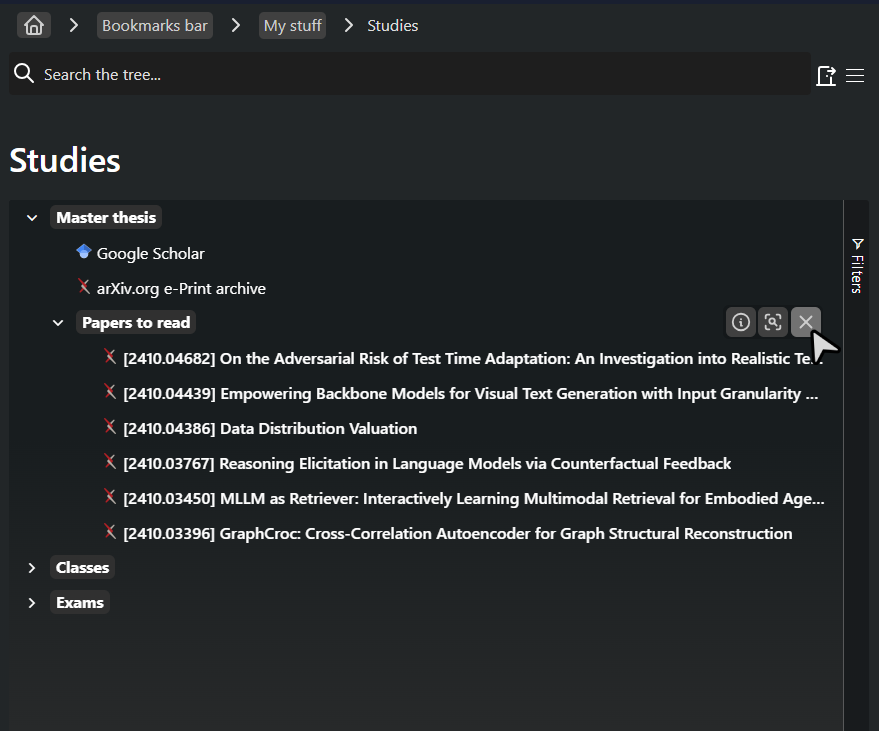The image size is (879, 731).
Task: Open the hamburger menu icon
Action: pos(855,75)
